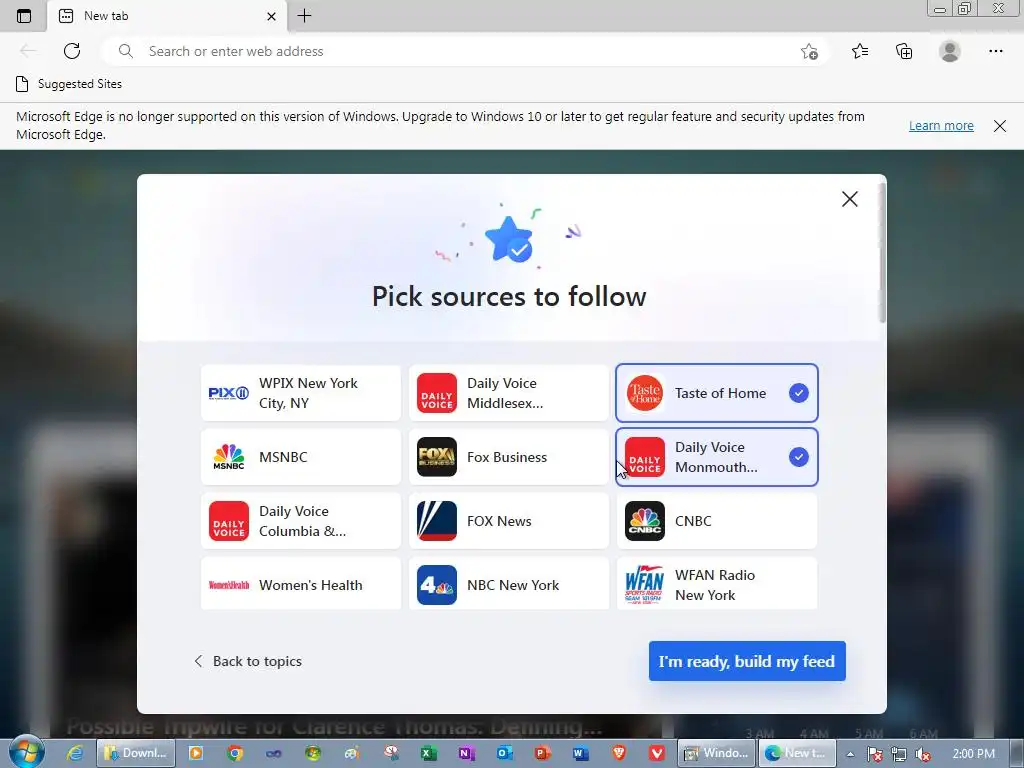Image resolution: width=1024 pixels, height=768 pixels.
Task: Select Daily Voice Columbia source
Action: click(x=301, y=521)
